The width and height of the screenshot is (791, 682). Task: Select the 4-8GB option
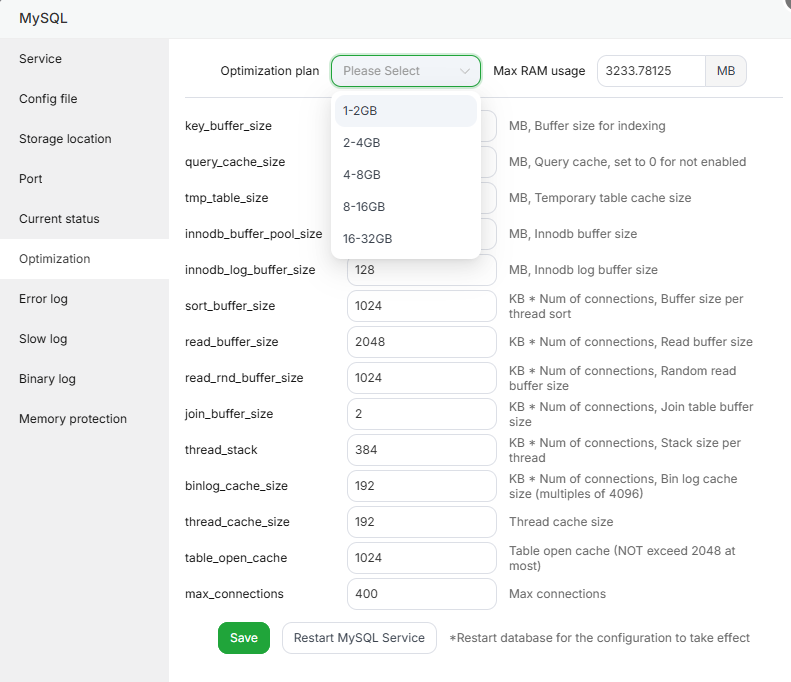pyautogui.click(x=406, y=175)
